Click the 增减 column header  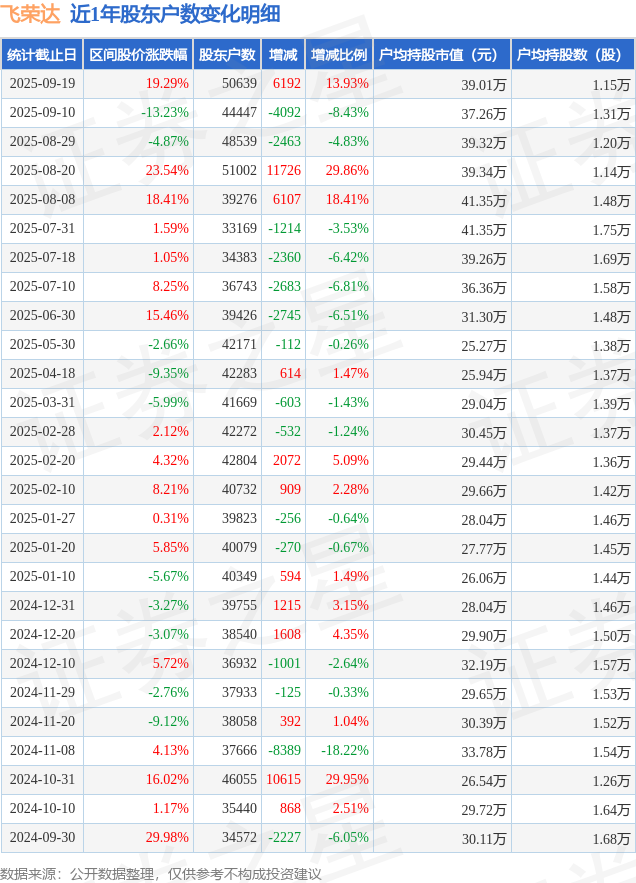click(283, 55)
